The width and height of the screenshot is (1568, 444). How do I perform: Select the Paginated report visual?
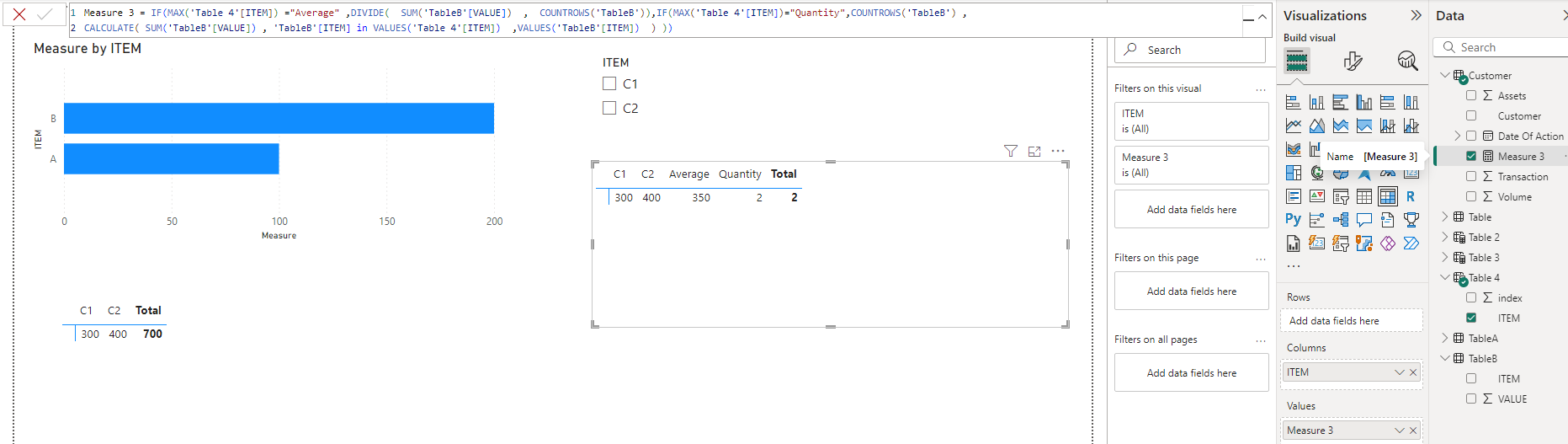click(1294, 243)
